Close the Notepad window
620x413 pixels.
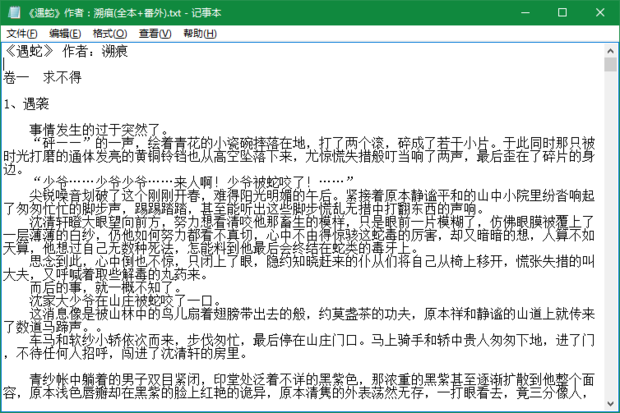click(x=599, y=11)
